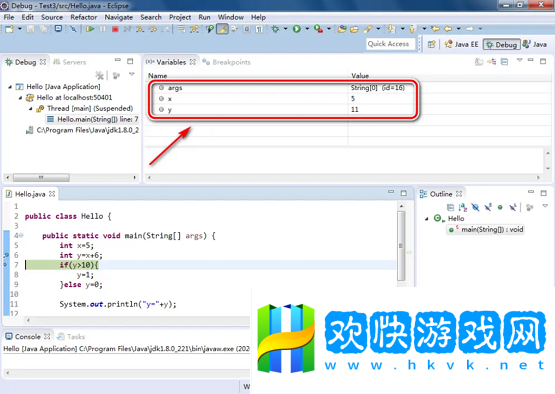Click the editor vertical scrollbar

(x=401, y=246)
